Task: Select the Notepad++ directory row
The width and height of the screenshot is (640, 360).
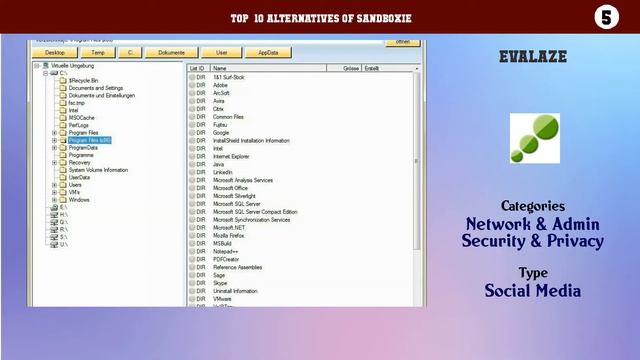Action: [x=300, y=251]
